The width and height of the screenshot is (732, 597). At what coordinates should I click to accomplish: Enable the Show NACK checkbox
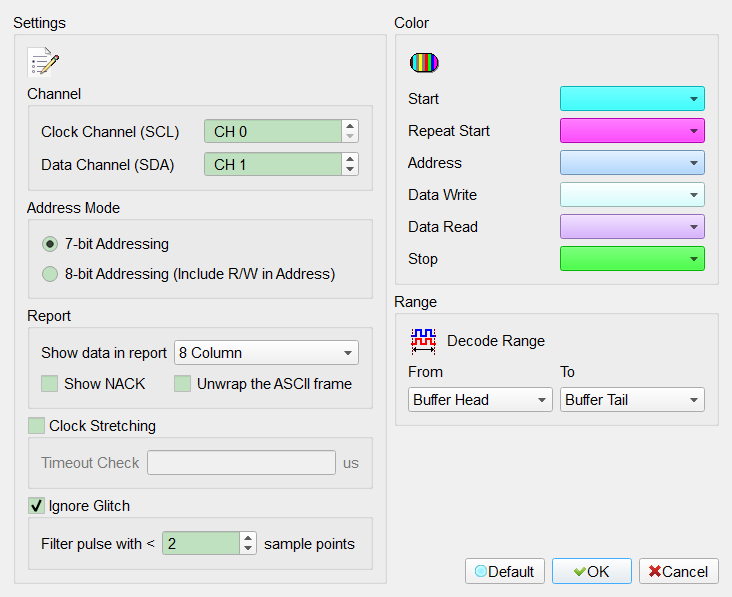click(49, 384)
